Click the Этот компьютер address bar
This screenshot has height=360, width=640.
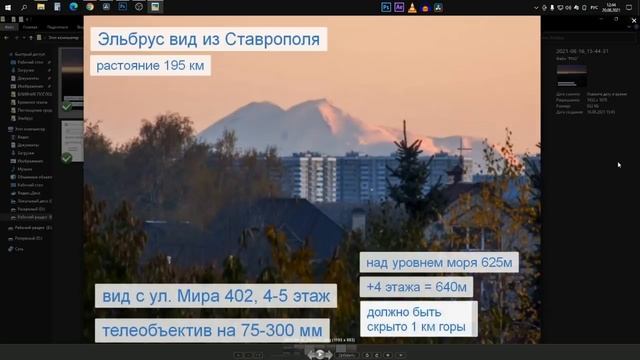(63, 38)
